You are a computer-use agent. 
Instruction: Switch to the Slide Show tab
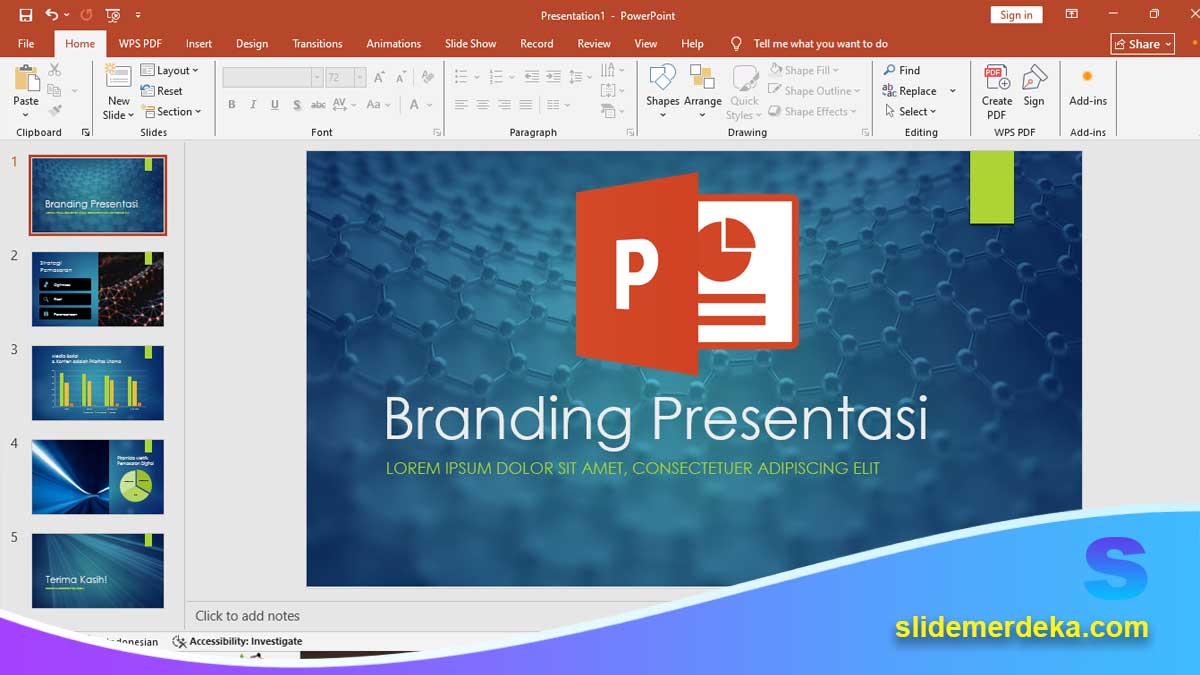[x=470, y=44]
